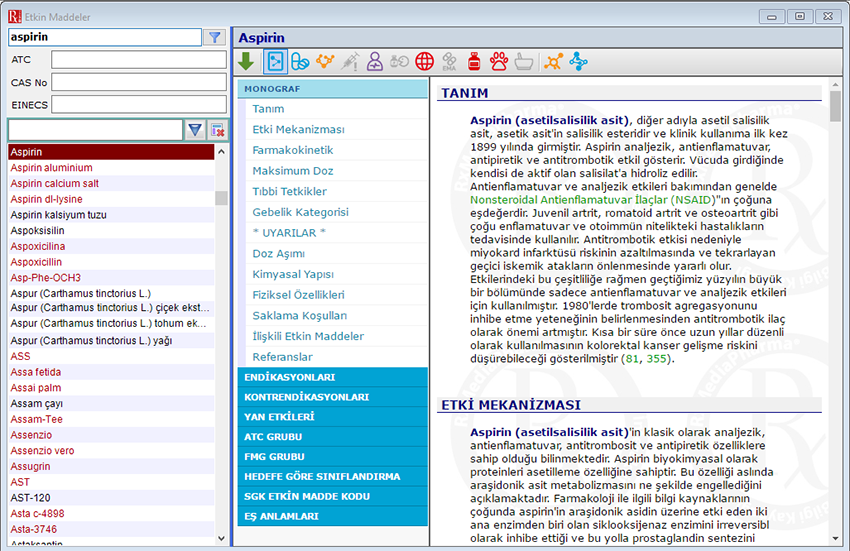Expand the FMG GRUBU panel

point(332,457)
